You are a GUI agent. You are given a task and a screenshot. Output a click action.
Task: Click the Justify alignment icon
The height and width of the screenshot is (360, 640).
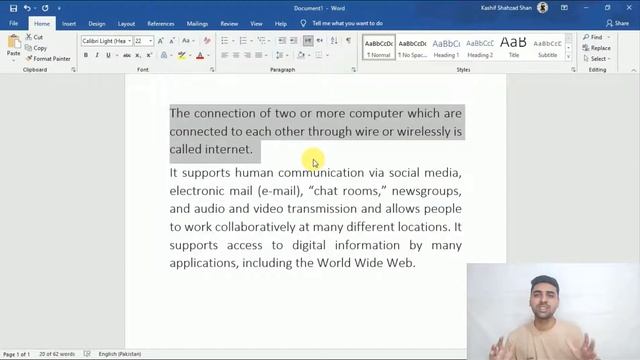coord(259,55)
